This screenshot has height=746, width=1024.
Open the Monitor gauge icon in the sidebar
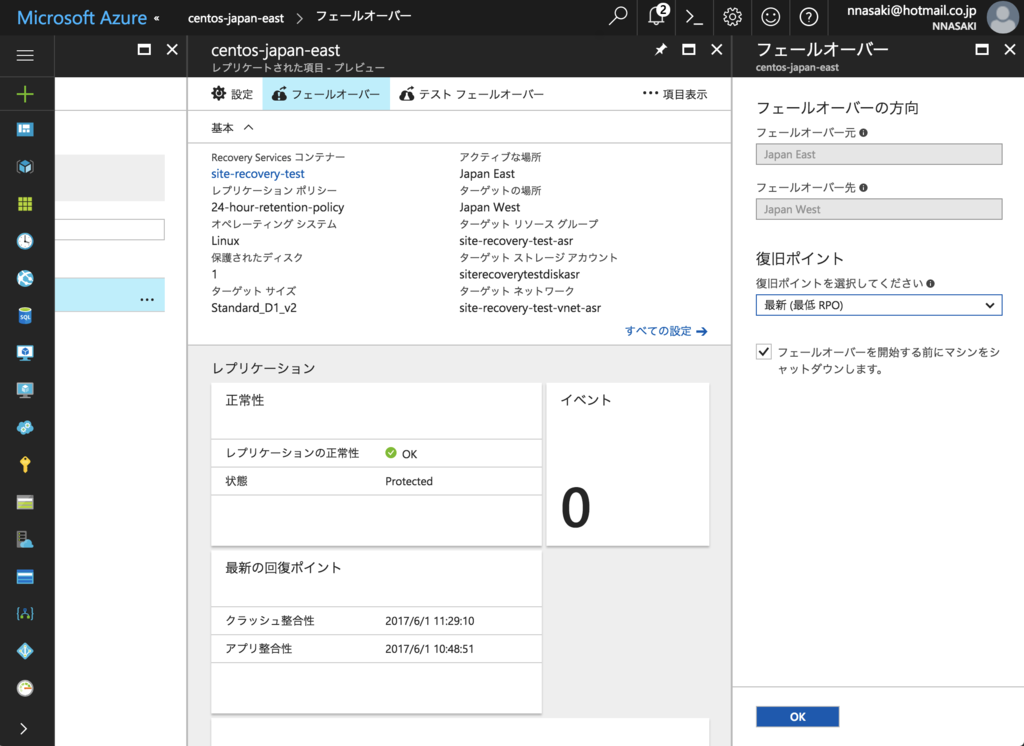pos(25,688)
